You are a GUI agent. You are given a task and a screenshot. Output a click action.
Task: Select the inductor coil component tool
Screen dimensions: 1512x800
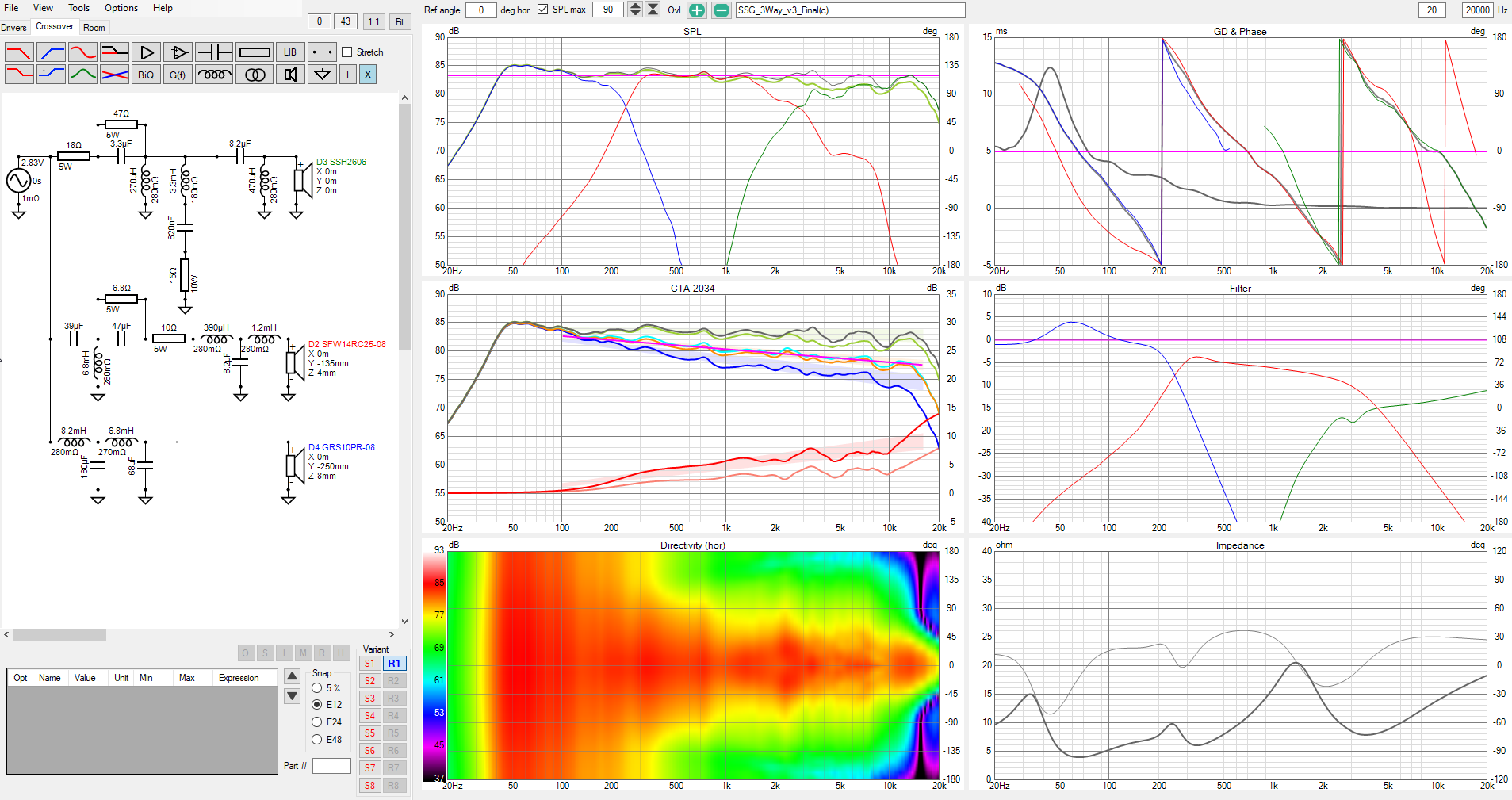click(x=214, y=75)
